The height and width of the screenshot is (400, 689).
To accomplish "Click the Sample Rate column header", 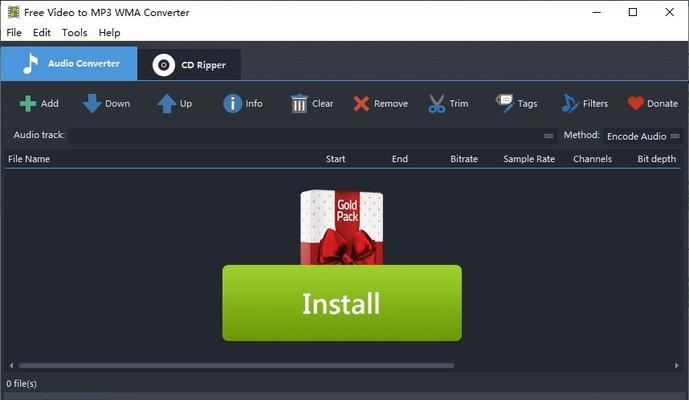I will click(x=529, y=159).
